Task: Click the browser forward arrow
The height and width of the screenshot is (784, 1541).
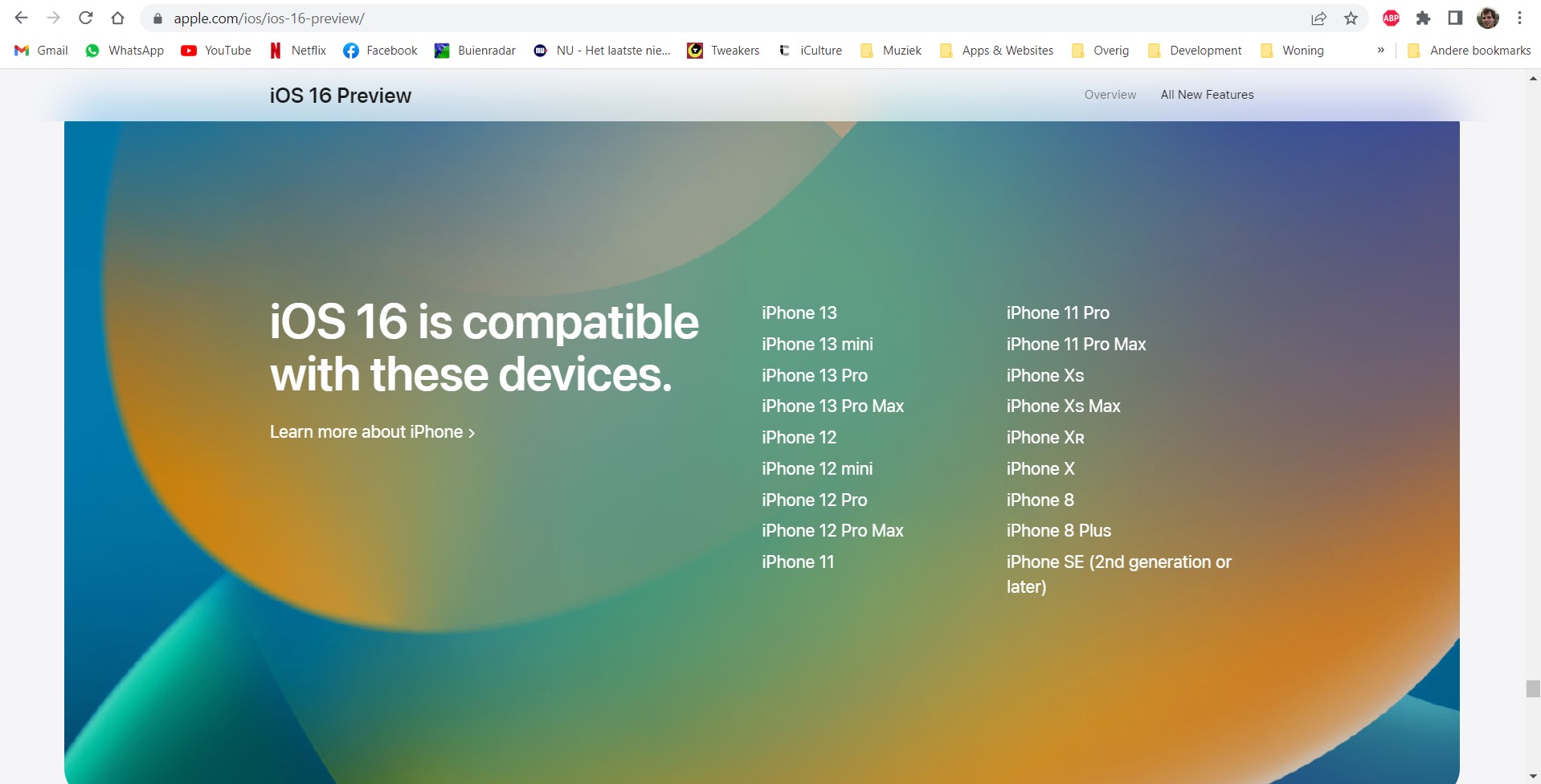Action: pos(54,18)
